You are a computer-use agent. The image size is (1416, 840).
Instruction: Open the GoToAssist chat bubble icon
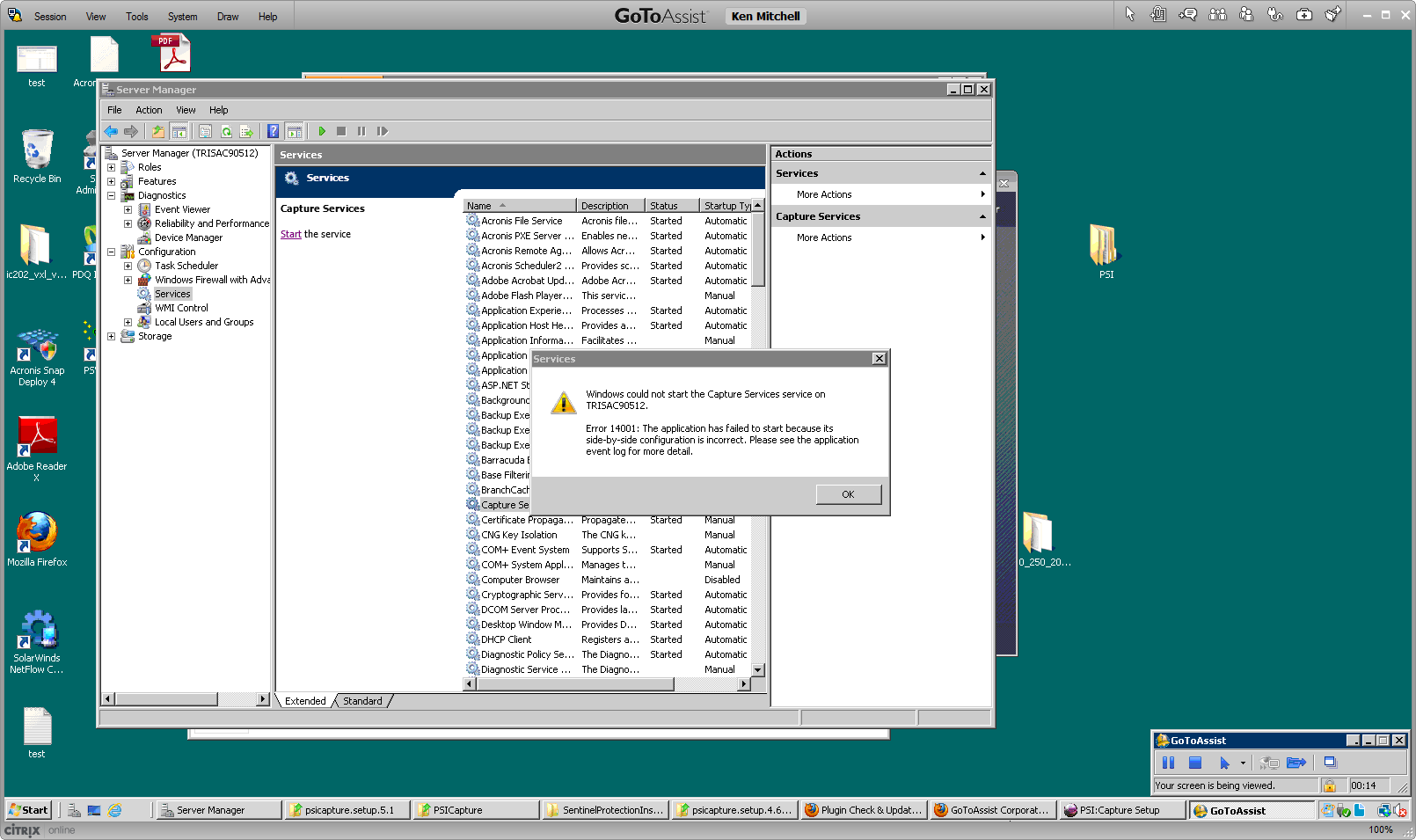click(x=1188, y=14)
